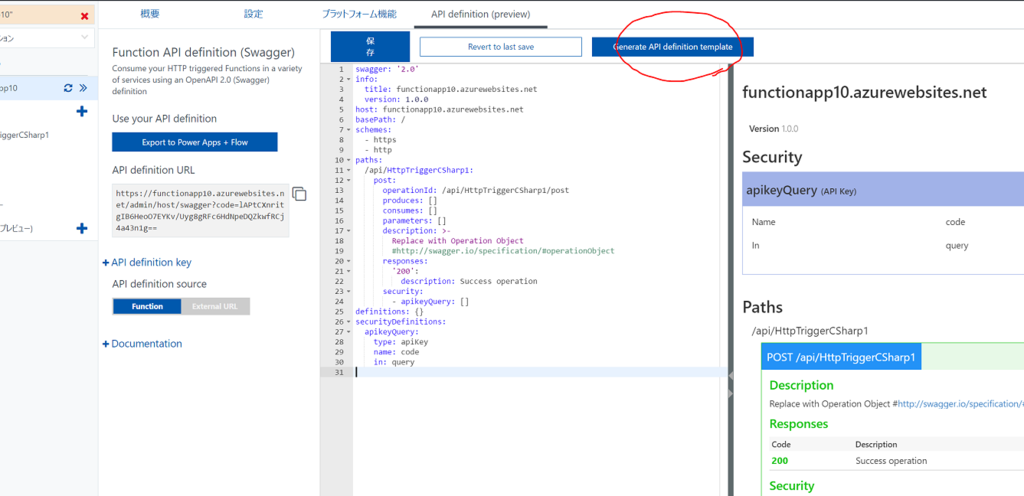This screenshot has width=1024, height=496.
Task: Click the /api/HttpTriggerCSharp1 path label in the preview
Action: [810, 331]
